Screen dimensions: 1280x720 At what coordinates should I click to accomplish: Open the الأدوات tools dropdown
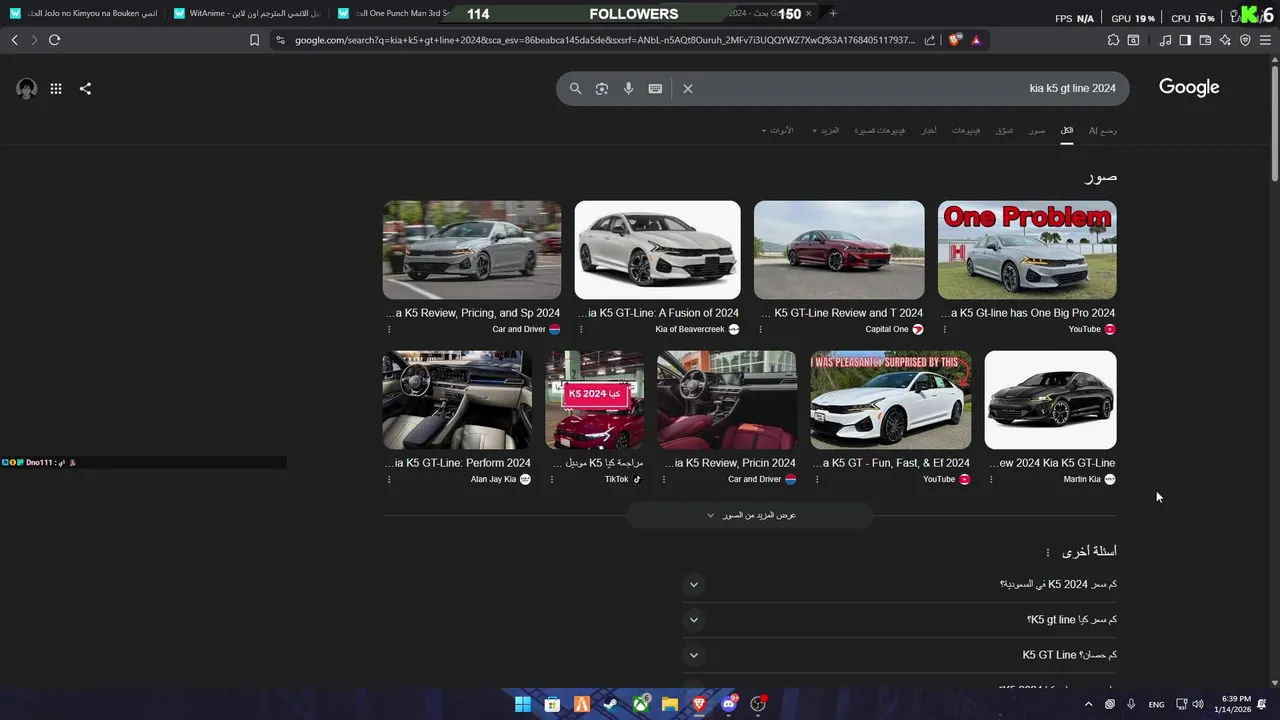click(x=778, y=131)
